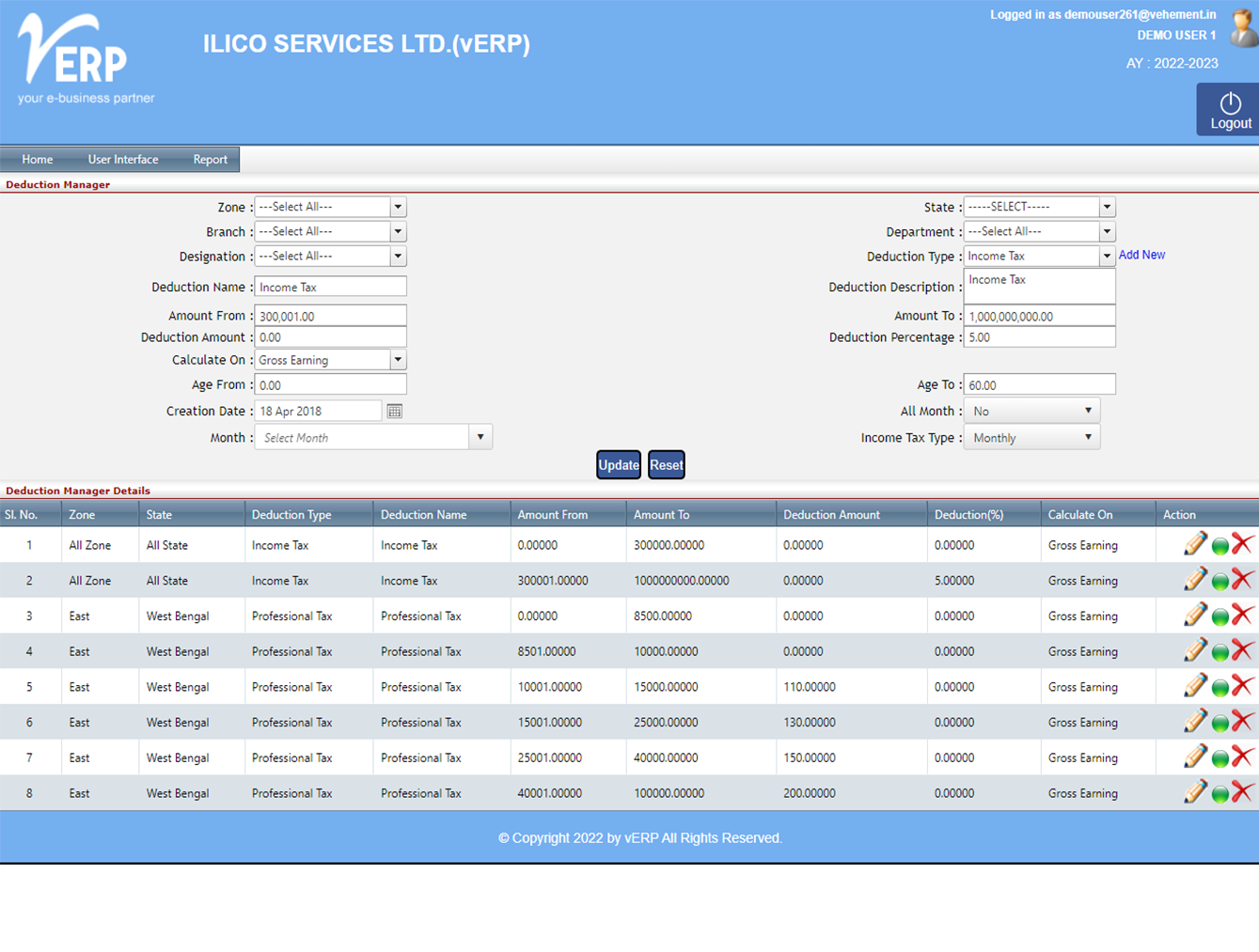Click green status dot in row 1

[x=1220, y=546]
